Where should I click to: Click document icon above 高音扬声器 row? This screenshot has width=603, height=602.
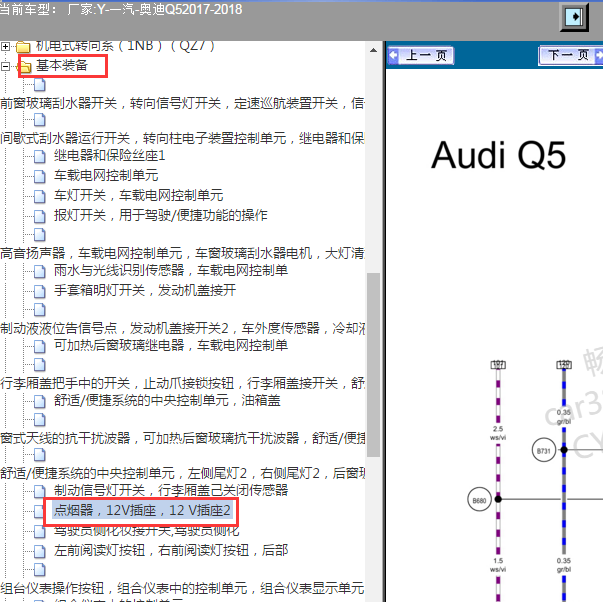39,235
